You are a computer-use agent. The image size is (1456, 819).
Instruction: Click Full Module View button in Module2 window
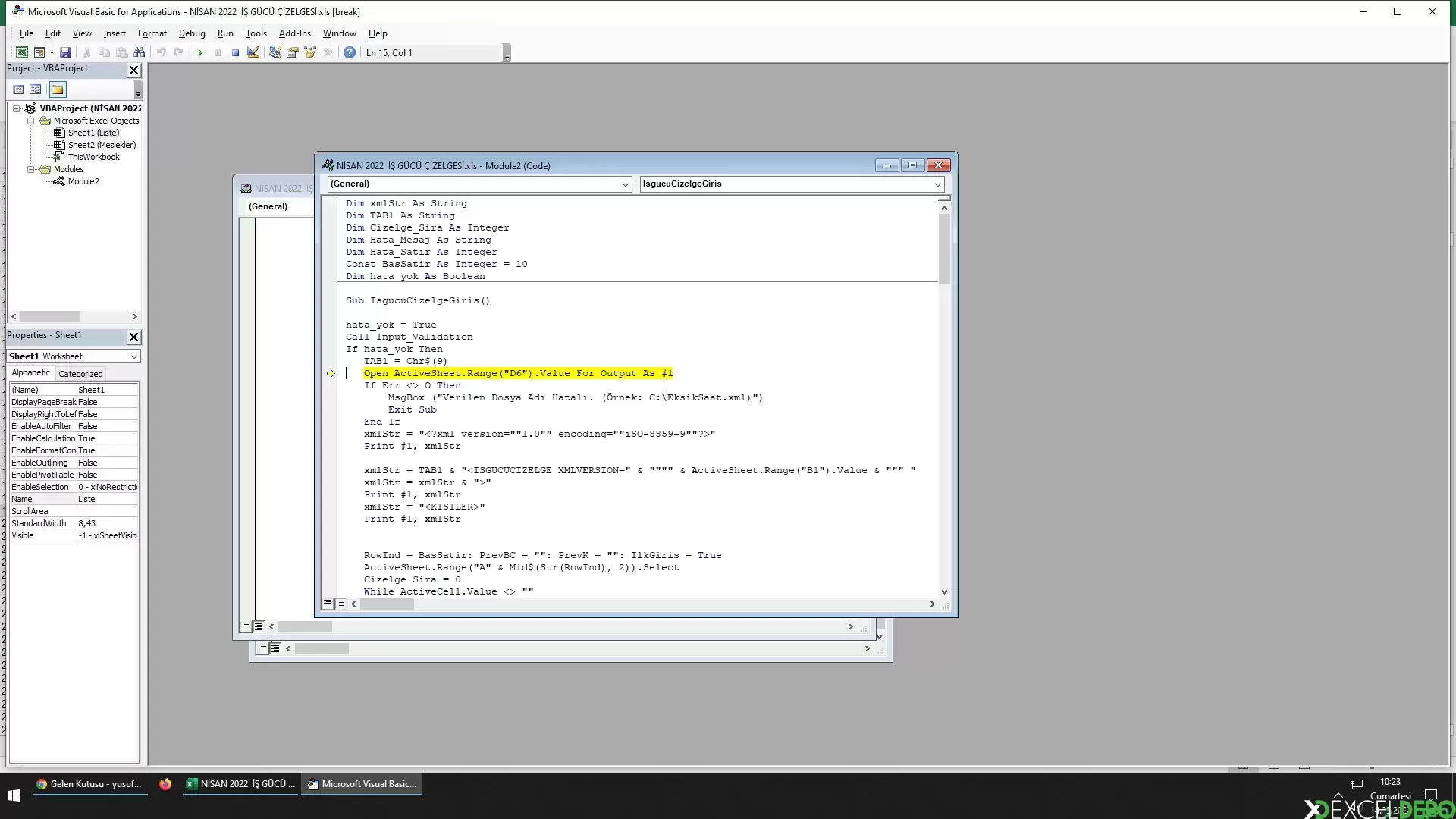340,604
